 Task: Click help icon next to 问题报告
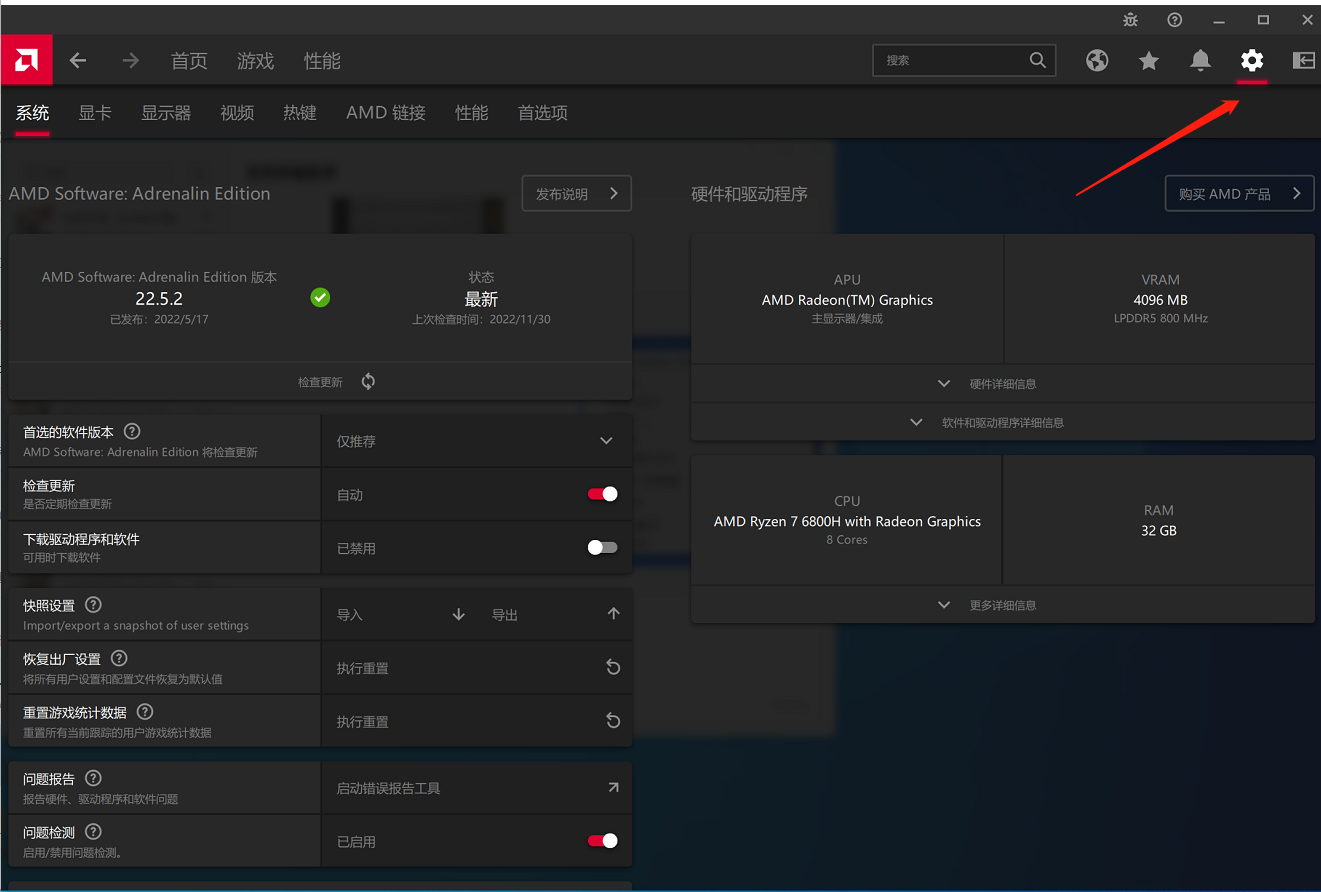tap(93, 777)
